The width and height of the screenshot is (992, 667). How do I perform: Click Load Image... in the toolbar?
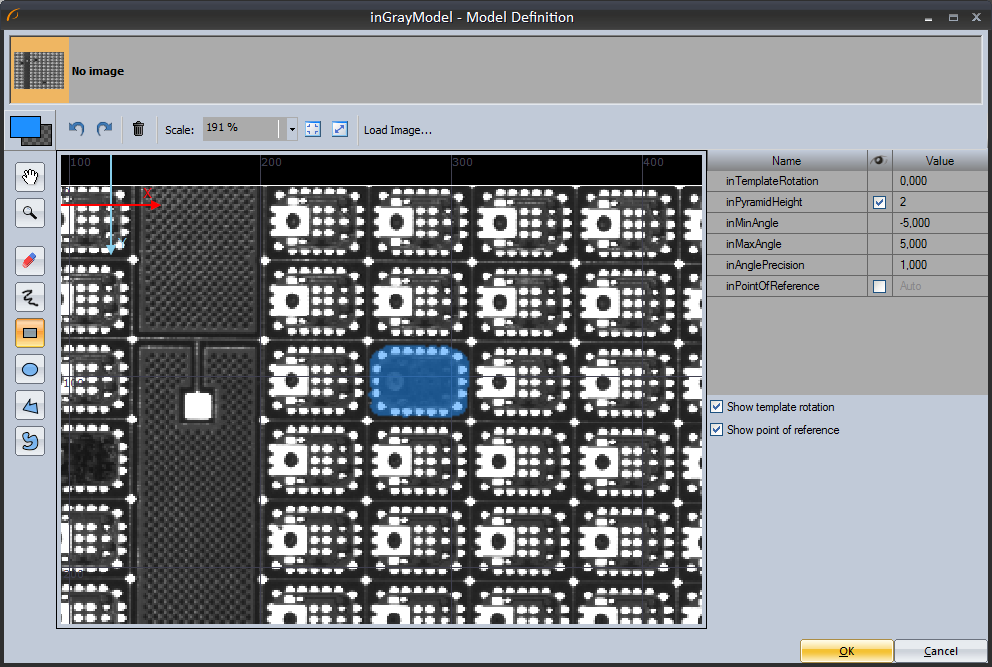click(x=397, y=130)
